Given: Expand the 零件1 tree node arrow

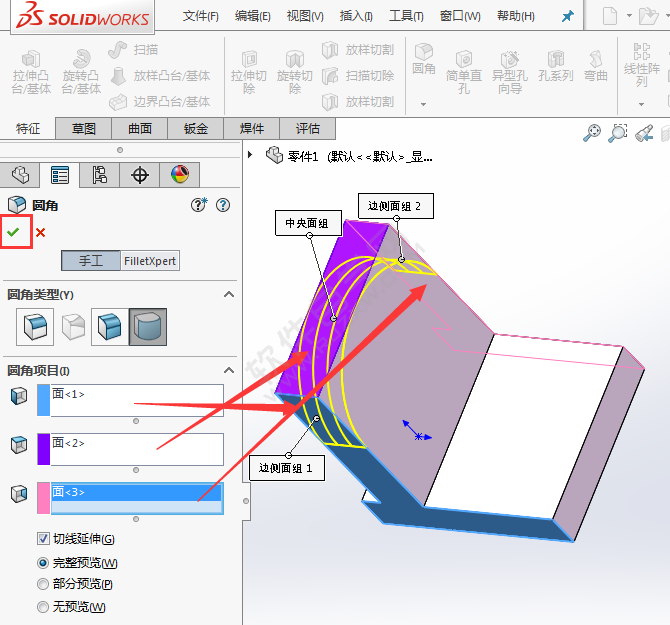Looking at the screenshot, I should 250,155.
